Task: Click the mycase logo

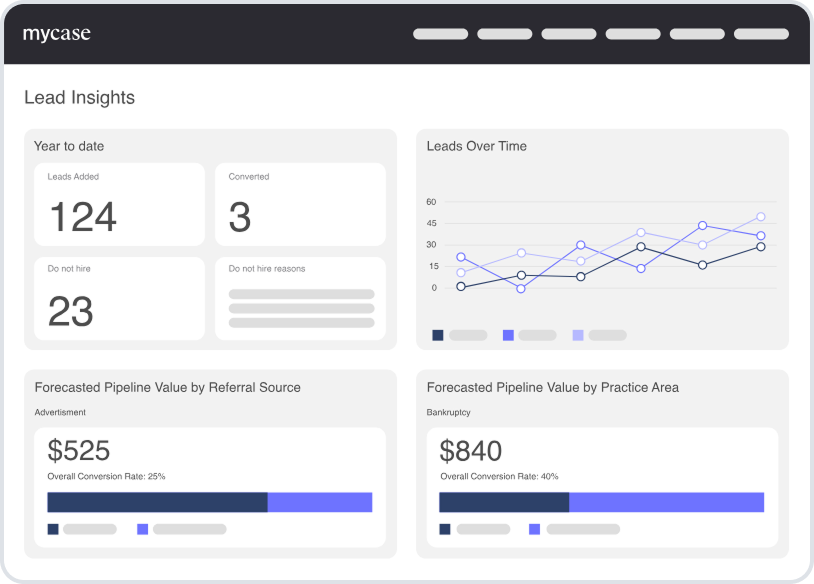Action: pyautogui.click(x=55, y=32)
